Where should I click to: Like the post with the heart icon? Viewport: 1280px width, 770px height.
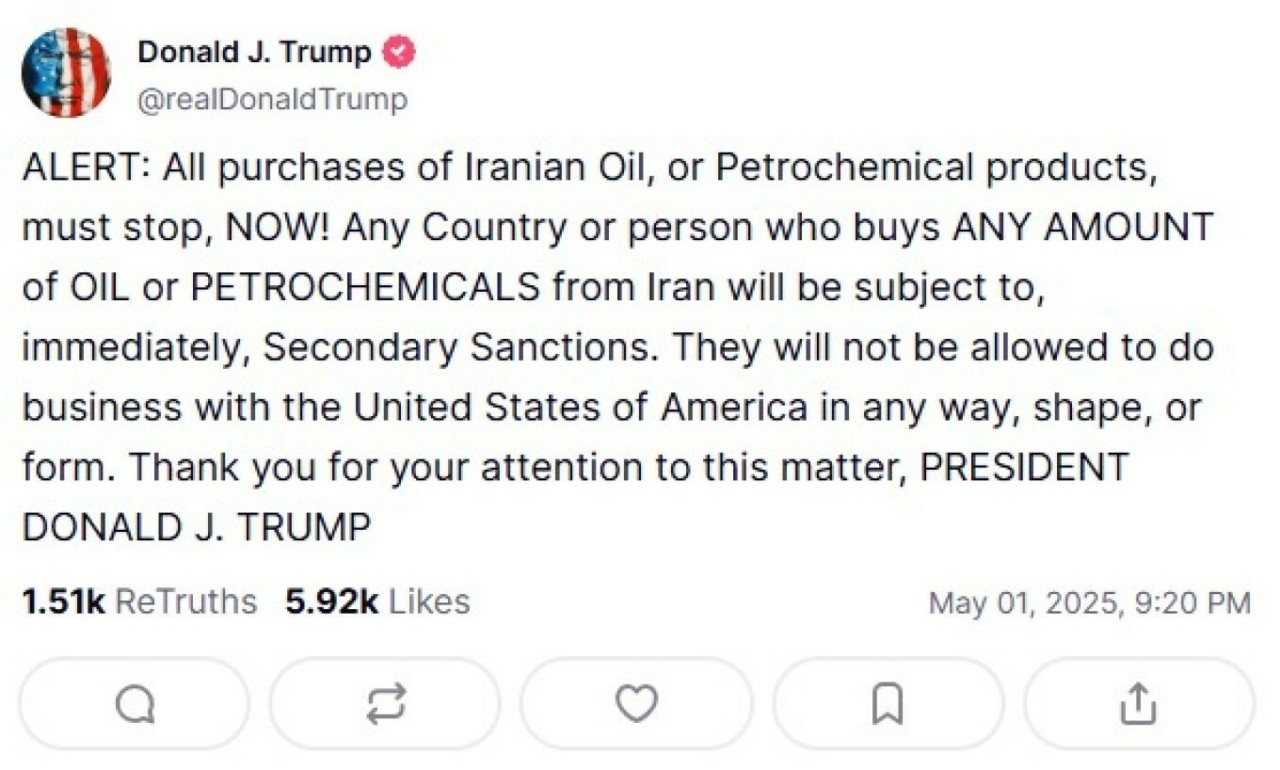636,704
